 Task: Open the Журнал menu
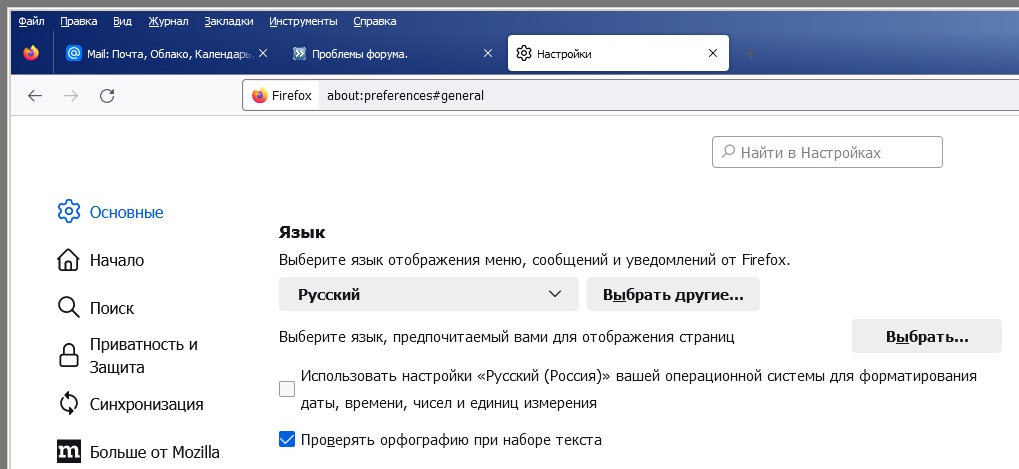(x=168, y=21)
